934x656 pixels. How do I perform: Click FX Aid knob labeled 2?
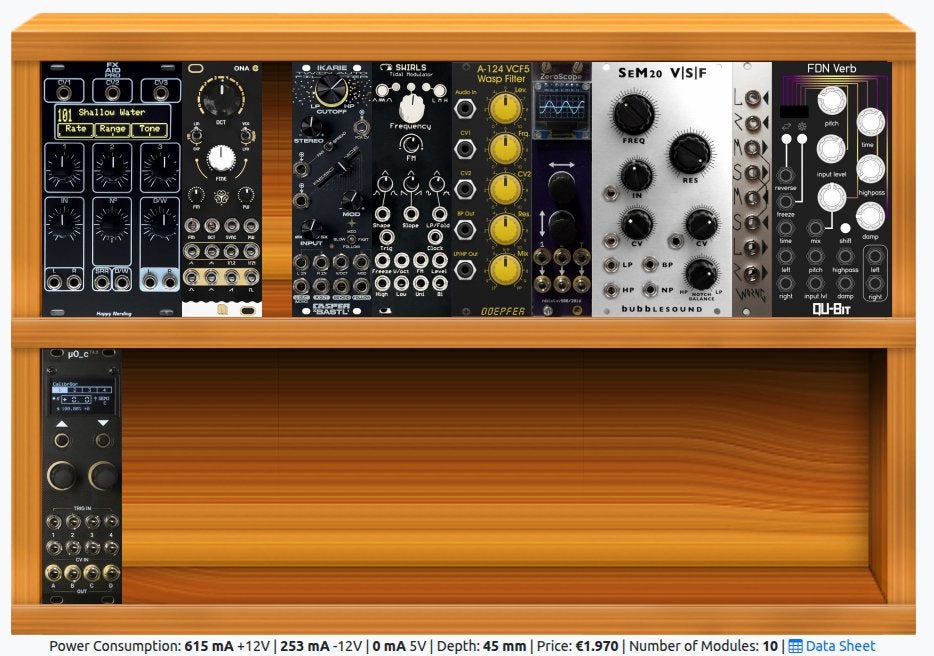pos(112,167)
